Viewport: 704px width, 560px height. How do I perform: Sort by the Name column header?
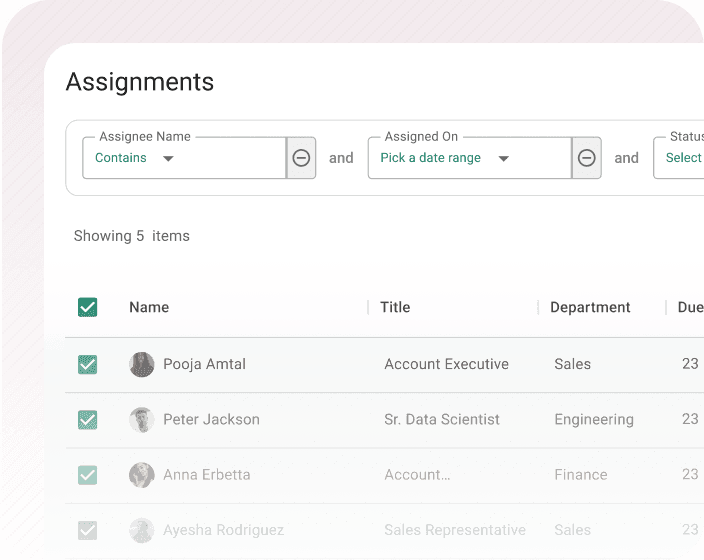(x=149, y=307)
